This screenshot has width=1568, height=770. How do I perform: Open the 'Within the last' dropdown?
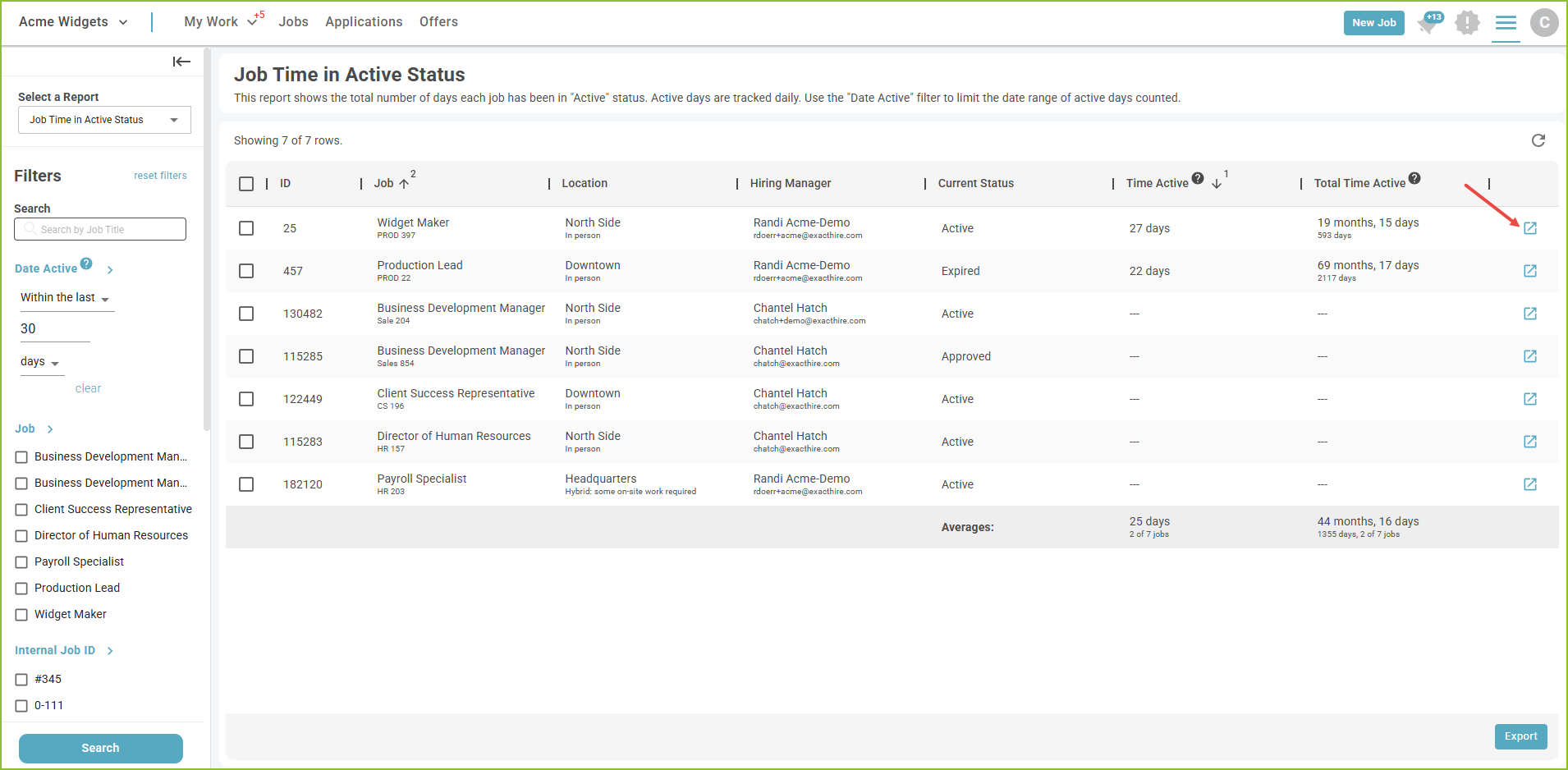(66, 298)
